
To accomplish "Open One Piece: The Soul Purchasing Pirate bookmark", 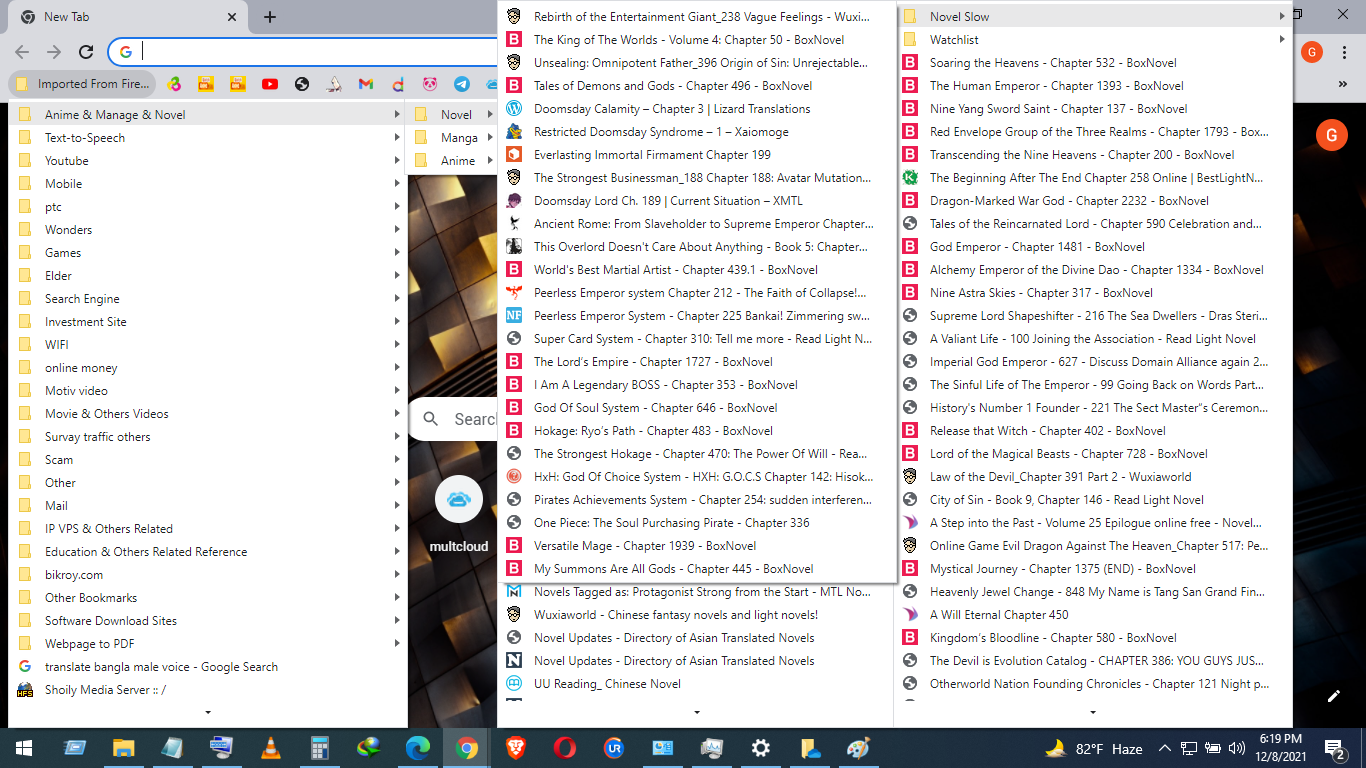I will click(x=697, y=523).
